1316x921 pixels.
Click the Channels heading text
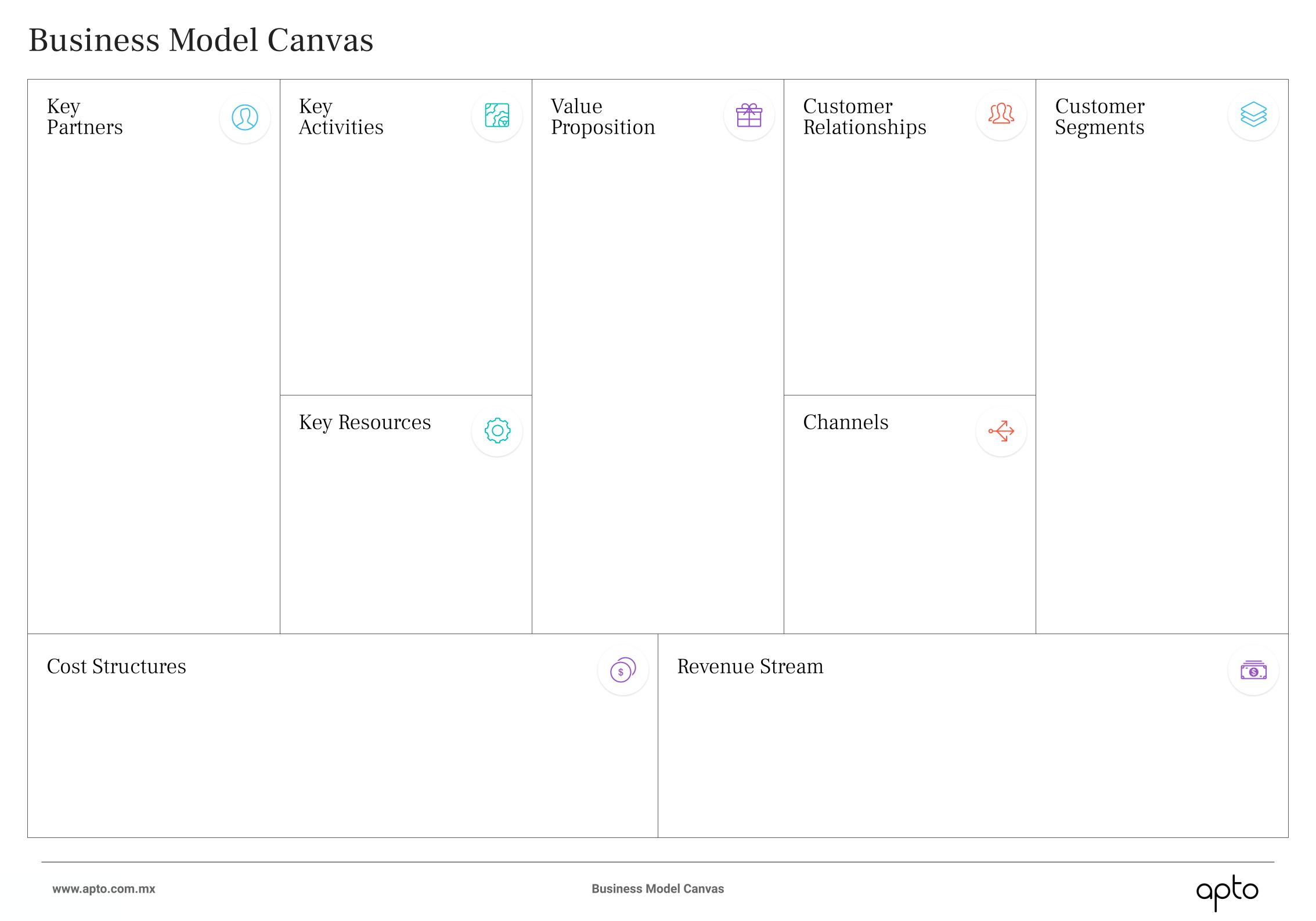coord(845,423)
